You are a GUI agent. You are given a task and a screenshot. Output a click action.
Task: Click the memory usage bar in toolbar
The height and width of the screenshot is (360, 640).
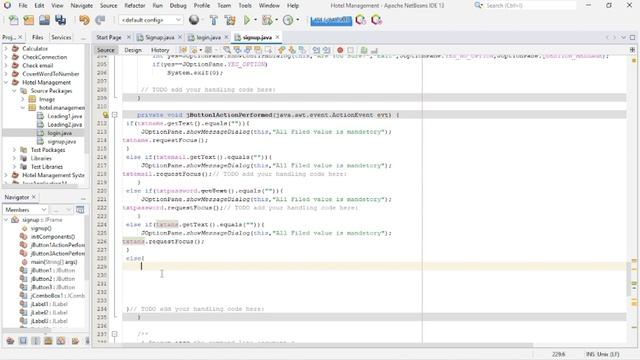[331, 20]
